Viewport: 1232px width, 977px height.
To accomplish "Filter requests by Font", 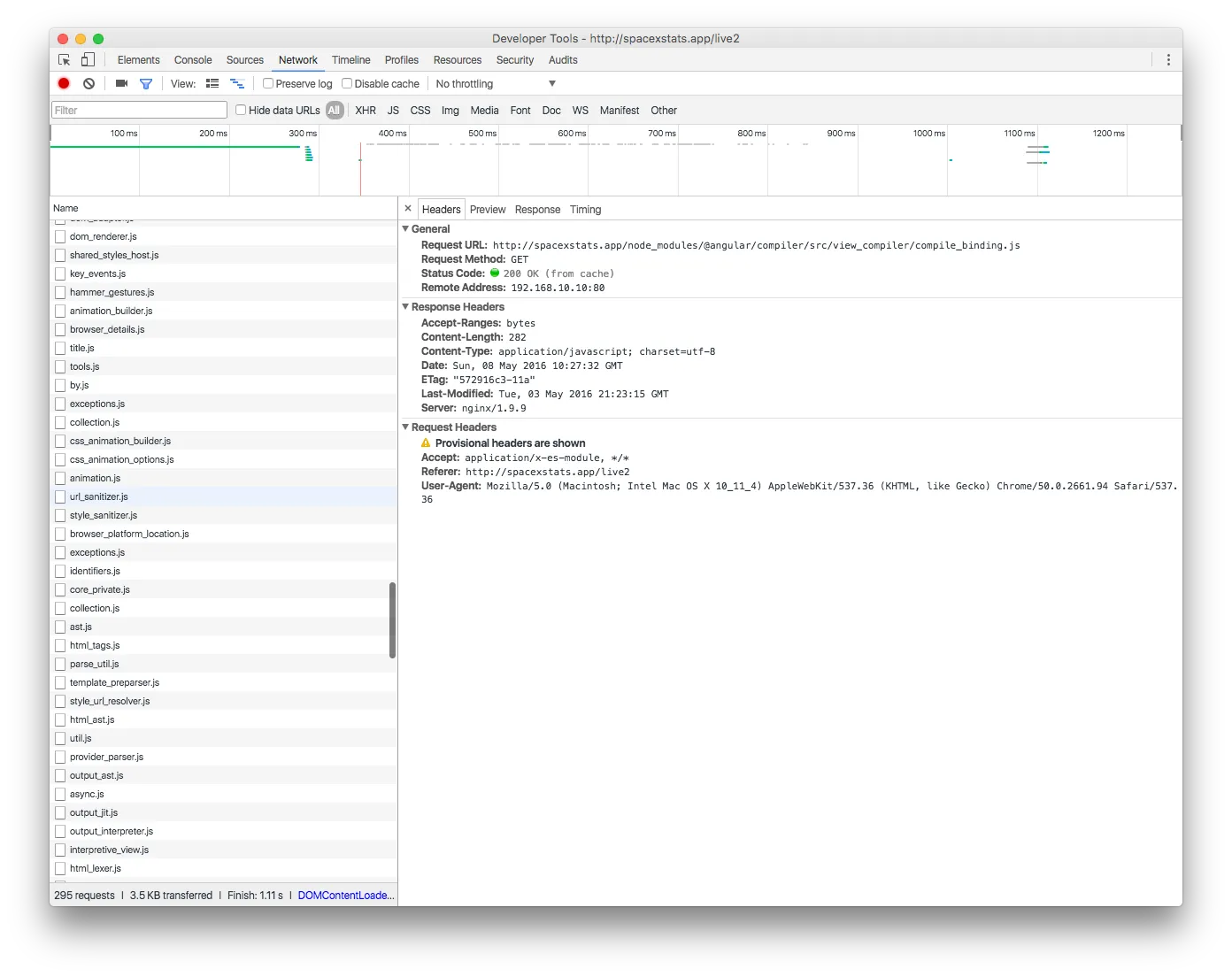I will point(520,111).
